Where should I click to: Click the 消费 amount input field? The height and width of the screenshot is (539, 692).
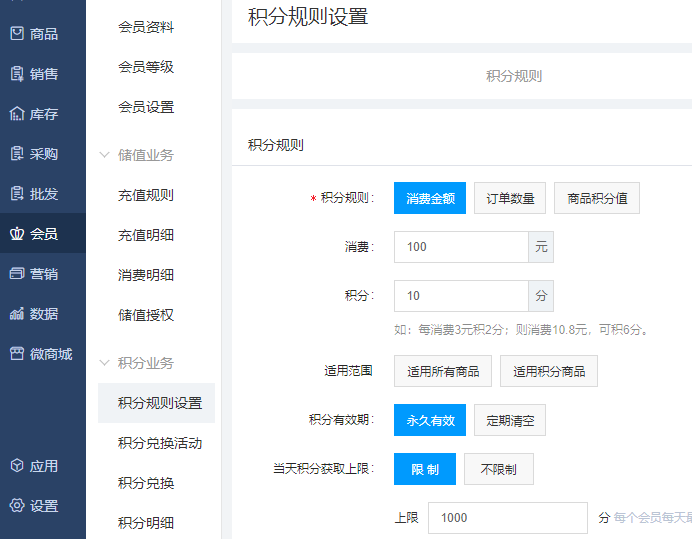click(461, 247)
